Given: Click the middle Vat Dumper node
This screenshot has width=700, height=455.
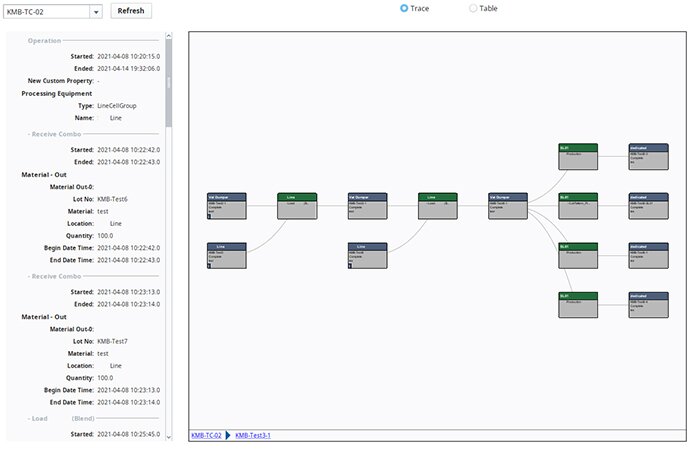Looking at the screenshot, I should [x=367, y=206].
